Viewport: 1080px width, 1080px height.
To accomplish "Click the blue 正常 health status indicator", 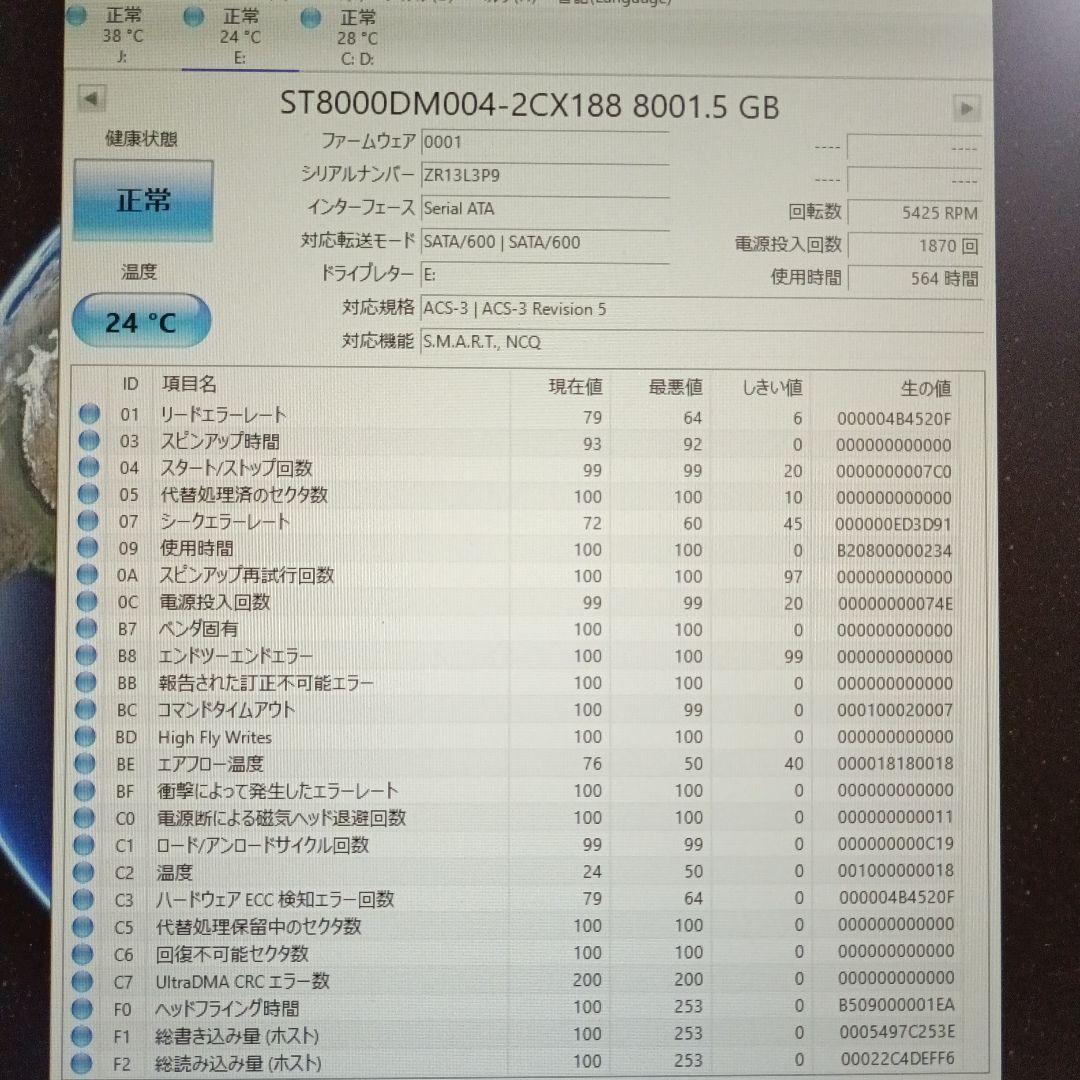I will point(143,199).
